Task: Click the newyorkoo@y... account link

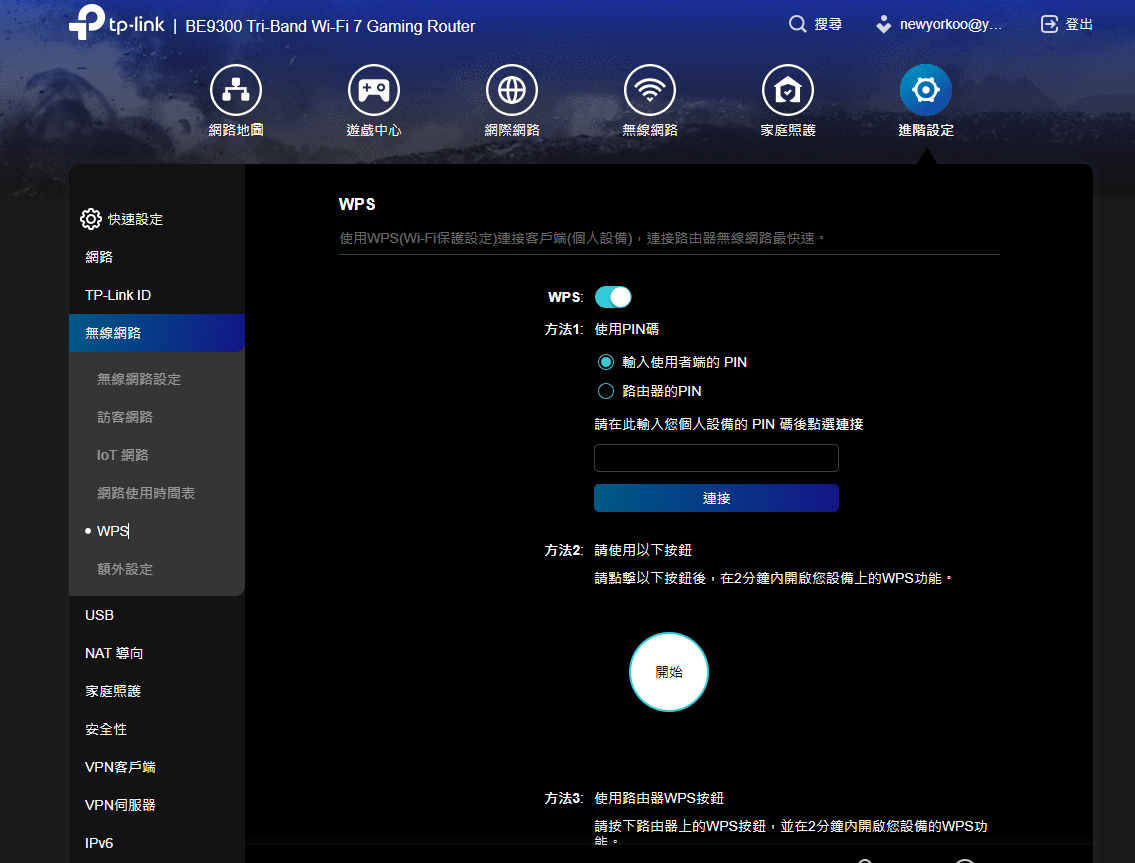Action: pos(950,24)
